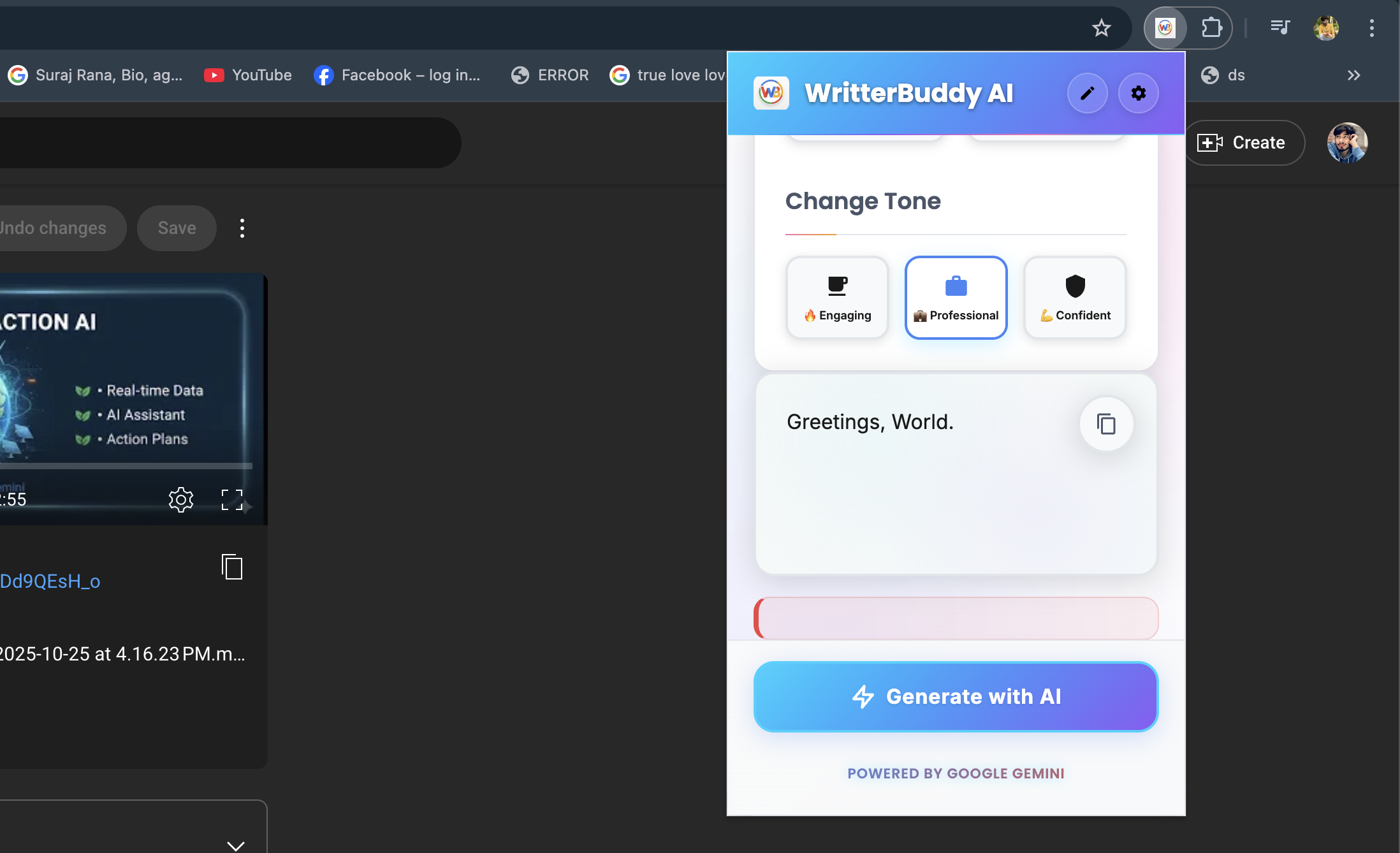1400x853 pixels.
Task: Select the Confident tone option
Action: pos(1075,298)
